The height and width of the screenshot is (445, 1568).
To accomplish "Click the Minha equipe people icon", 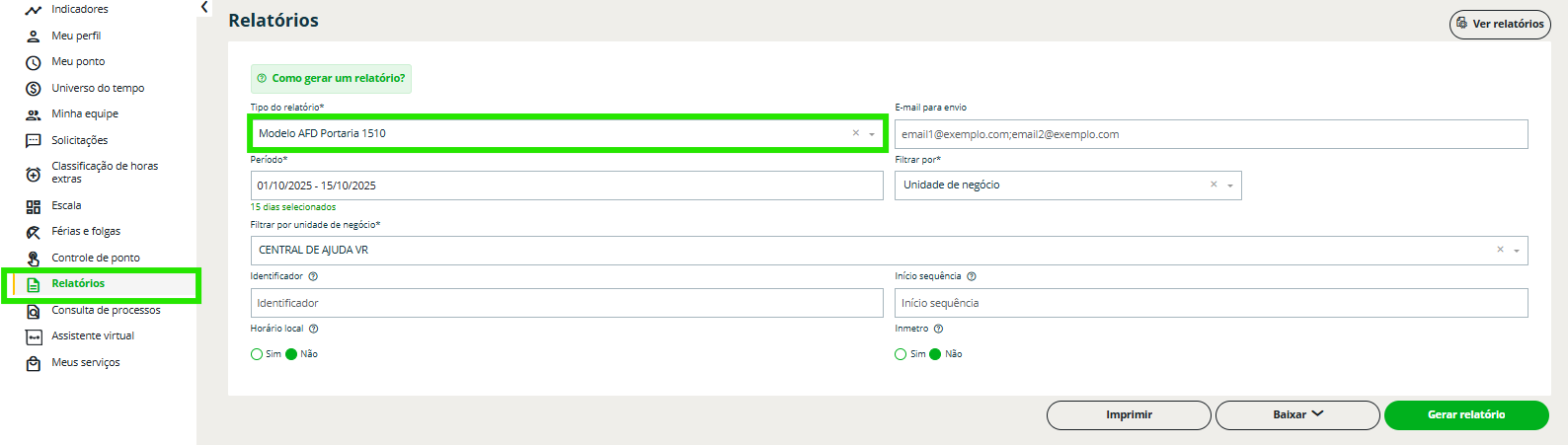I will coord(33,114).
